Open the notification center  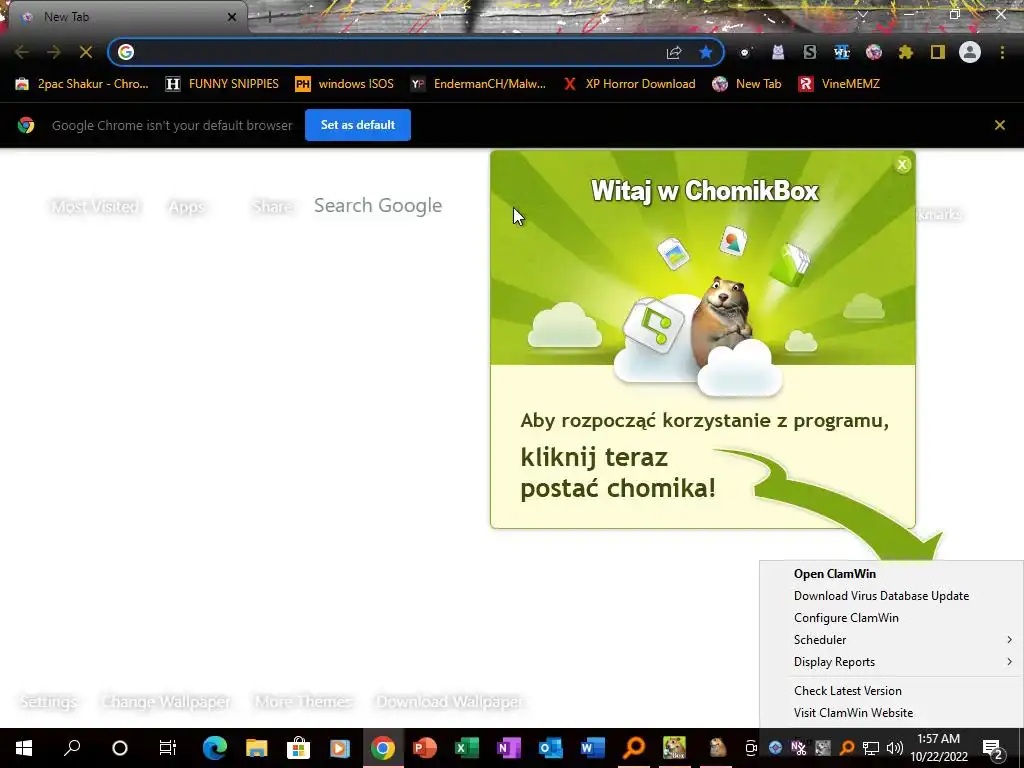click(x=993, y=748)
